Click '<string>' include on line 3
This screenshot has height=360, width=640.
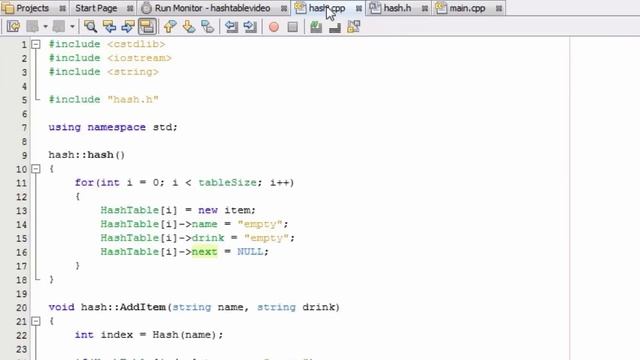pos(133,72)
